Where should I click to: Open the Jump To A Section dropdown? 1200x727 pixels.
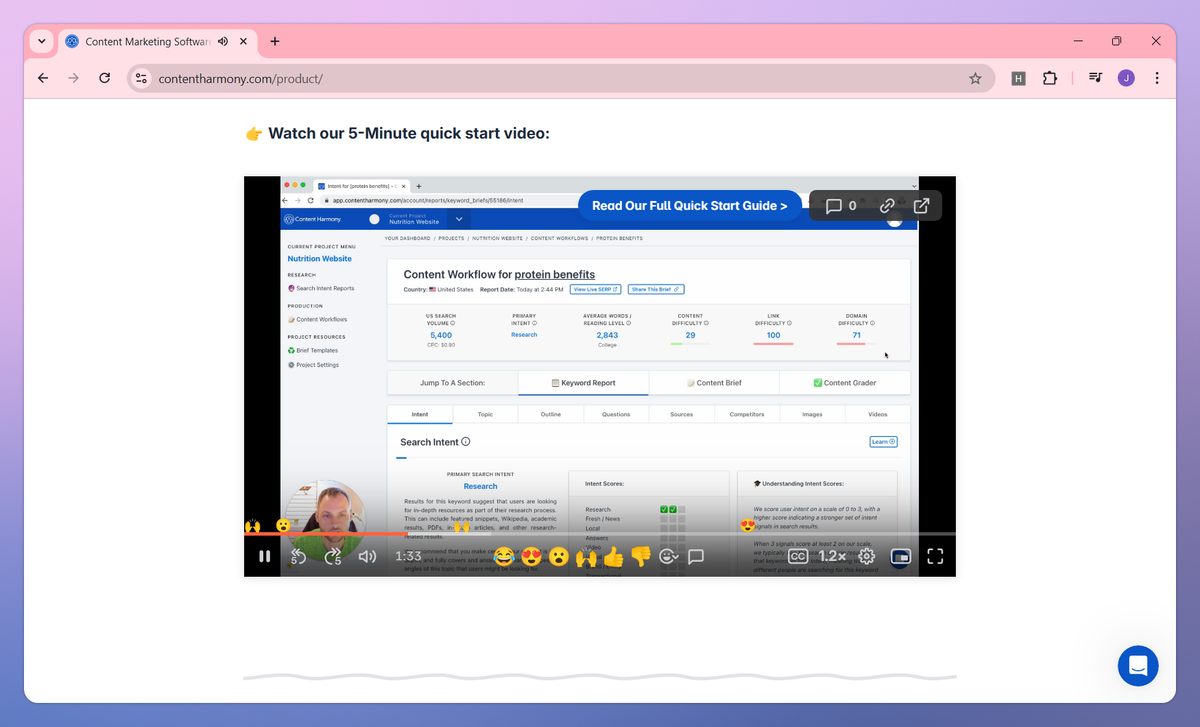click(x=451, y=382)
